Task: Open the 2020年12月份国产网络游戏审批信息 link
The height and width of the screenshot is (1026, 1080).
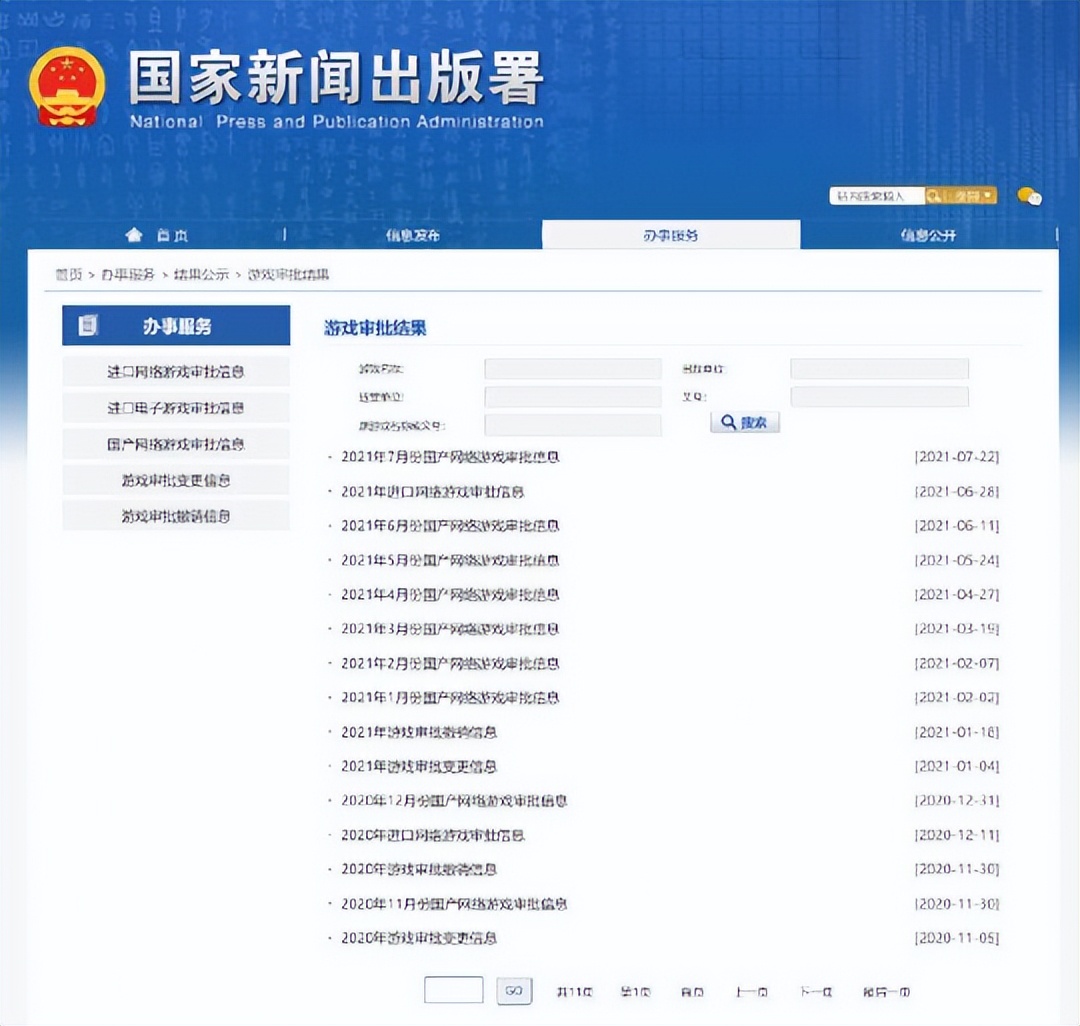Action: click(x=455, y=800)
